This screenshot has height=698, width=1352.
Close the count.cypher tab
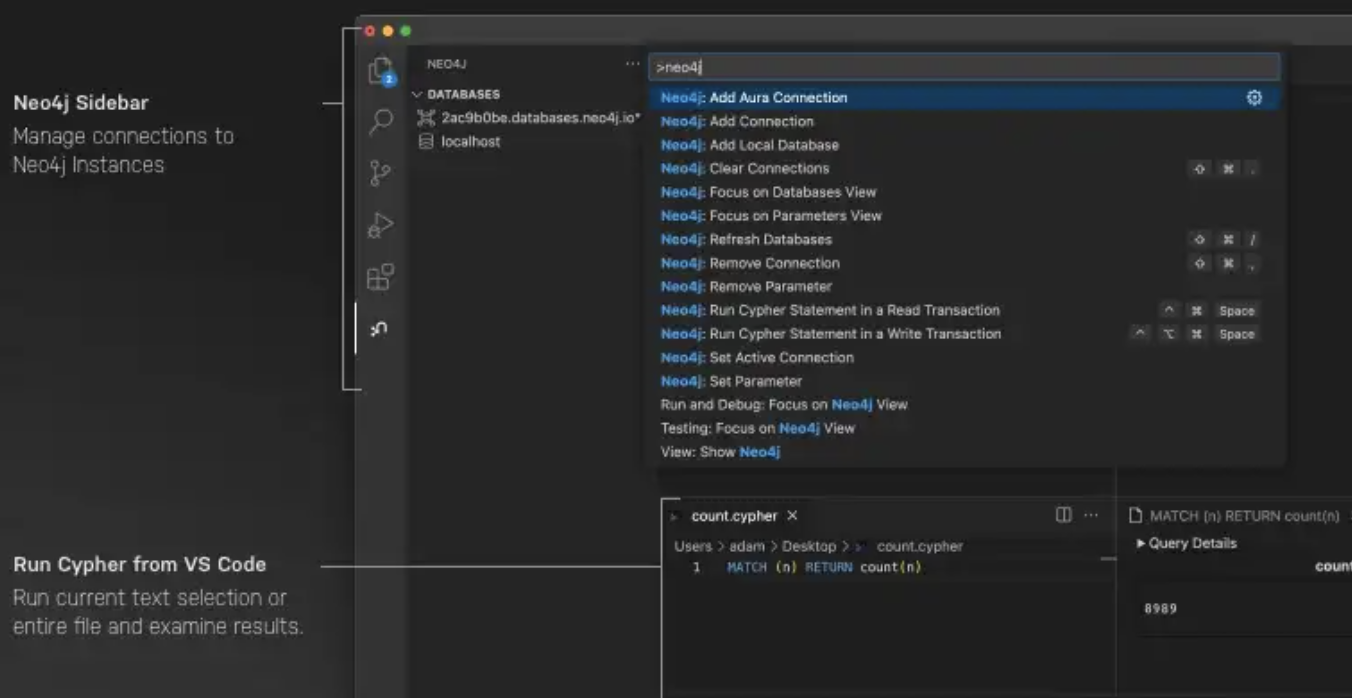[792, 516]
